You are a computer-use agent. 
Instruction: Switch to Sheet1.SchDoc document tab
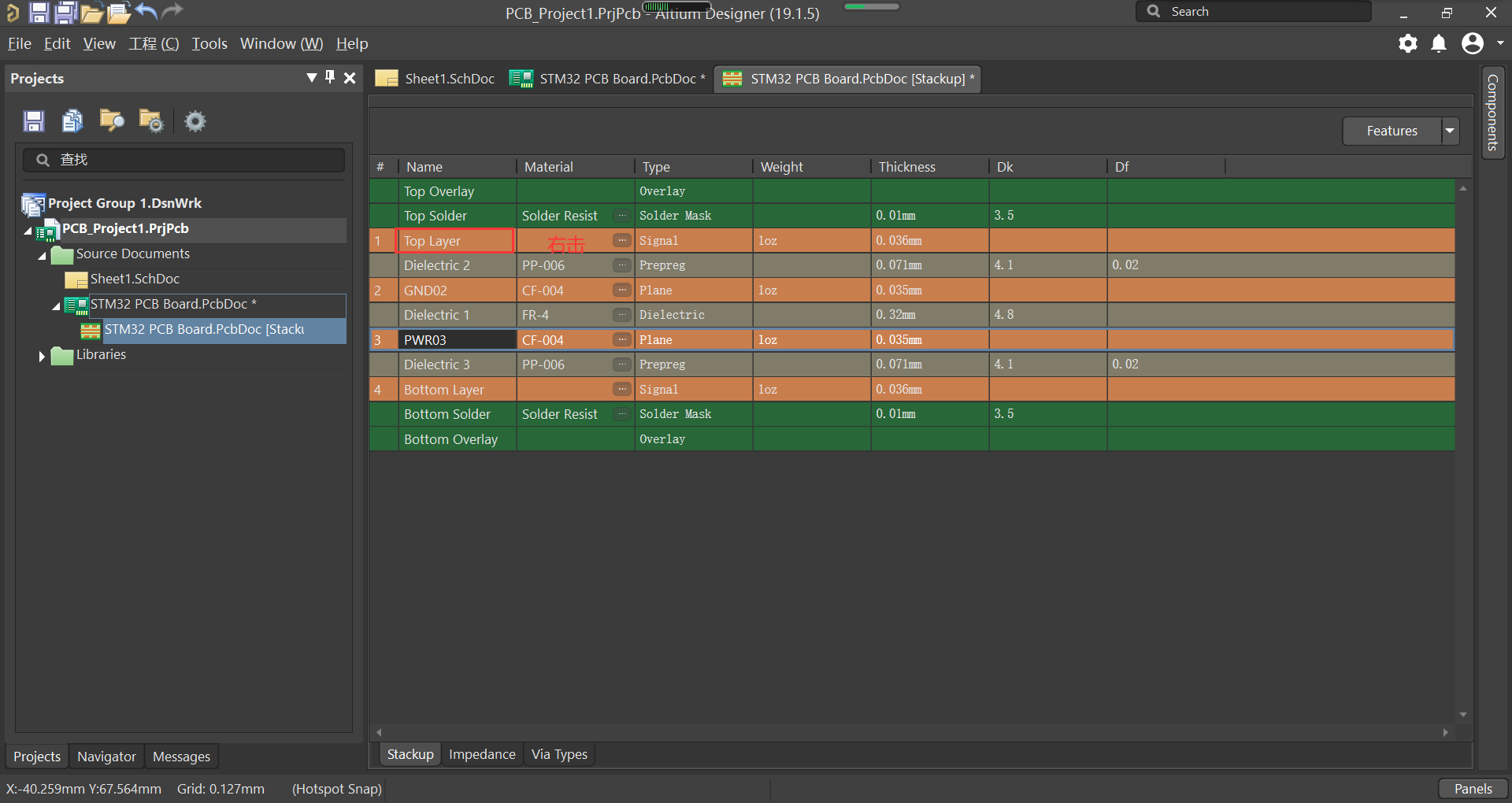pos(435,79)
